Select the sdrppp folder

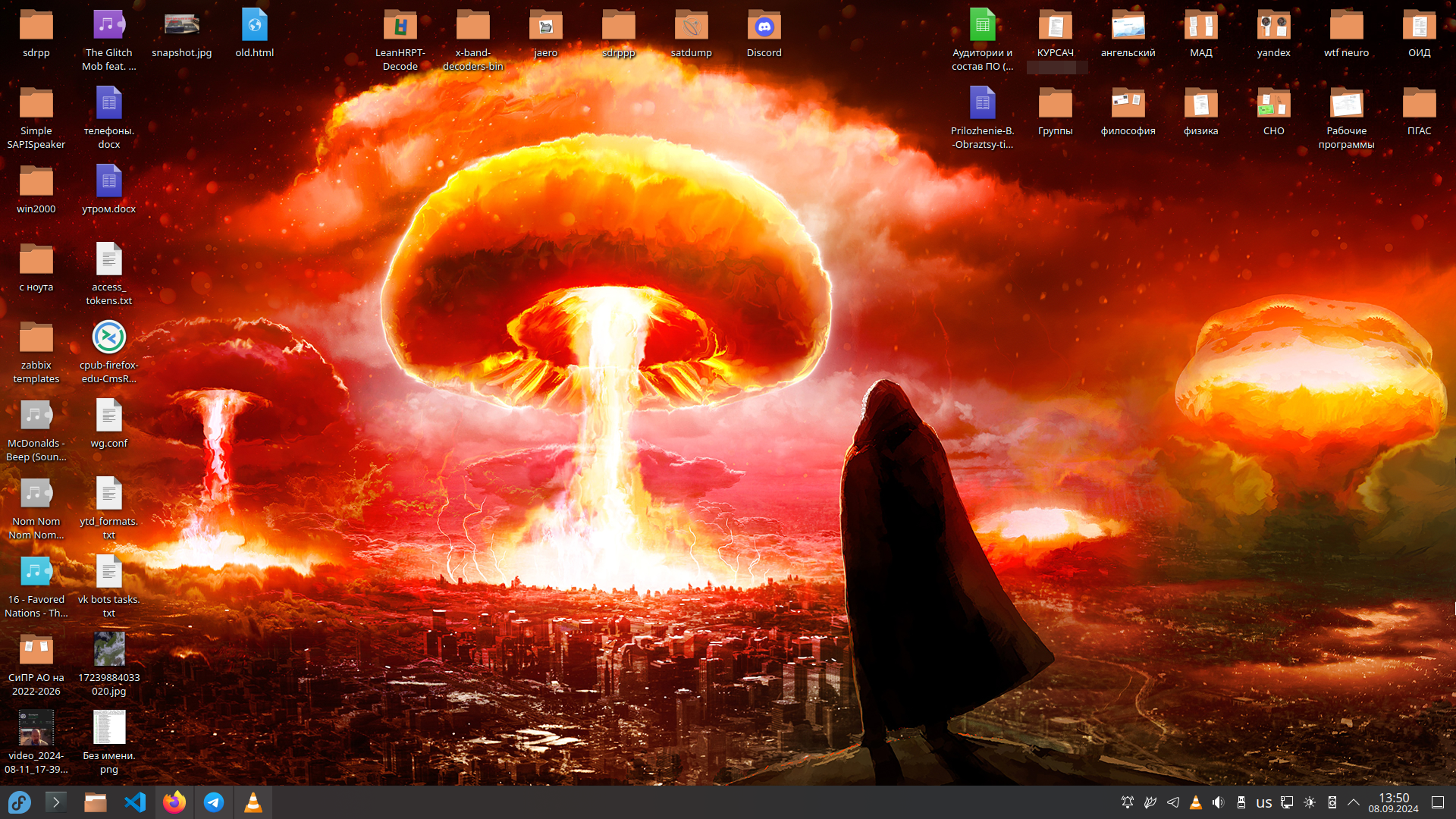coord(619,34)
